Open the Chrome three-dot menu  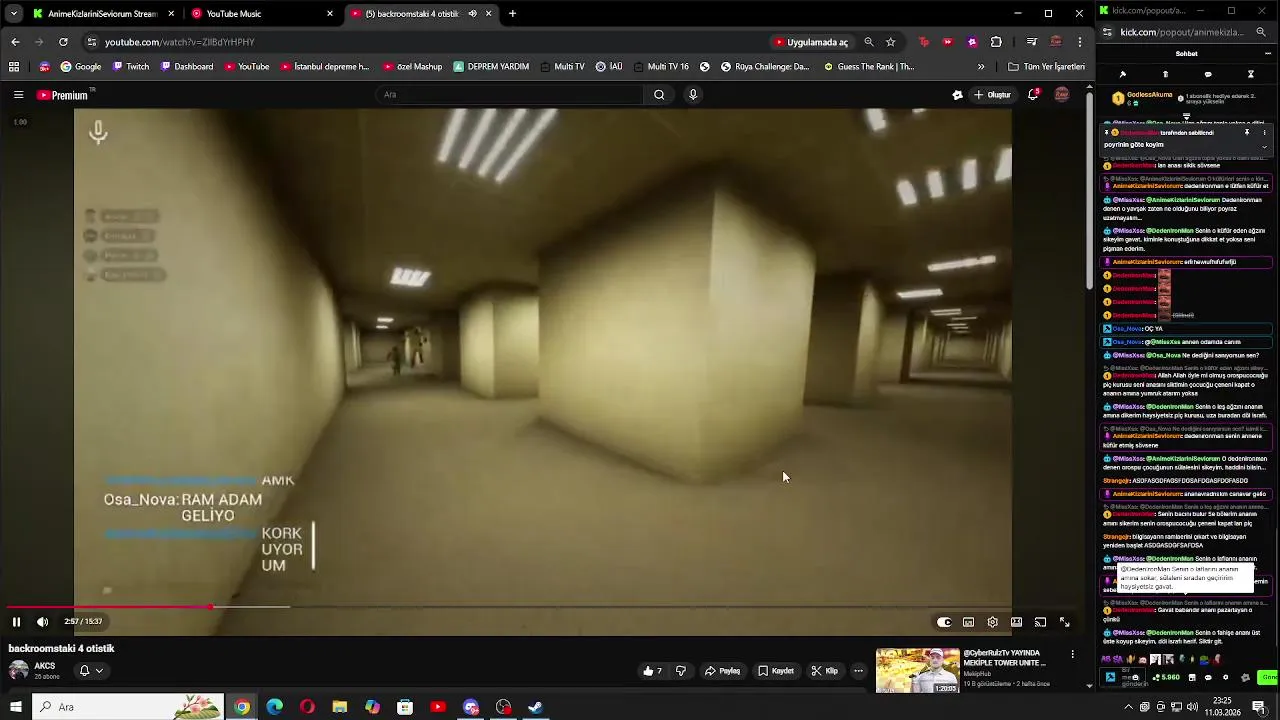[x=1080, y=42]
